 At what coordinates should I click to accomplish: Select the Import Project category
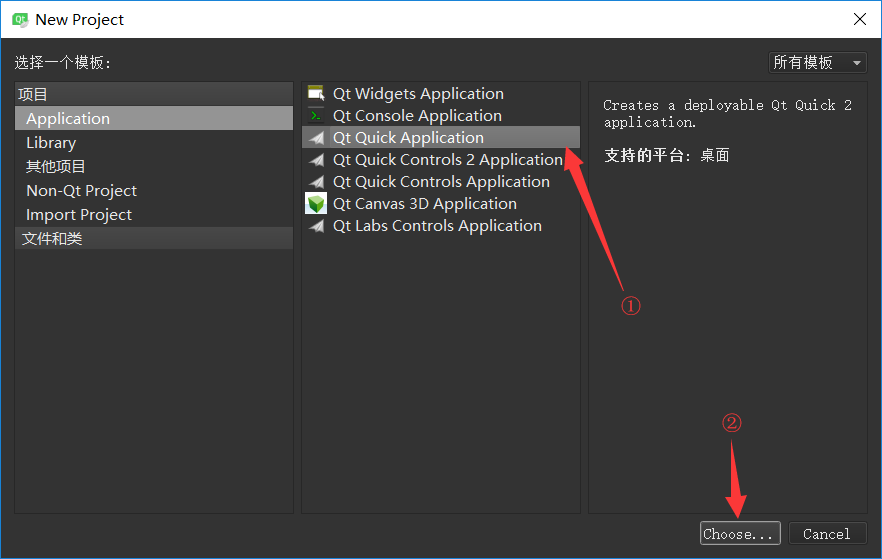click(154, 215)
